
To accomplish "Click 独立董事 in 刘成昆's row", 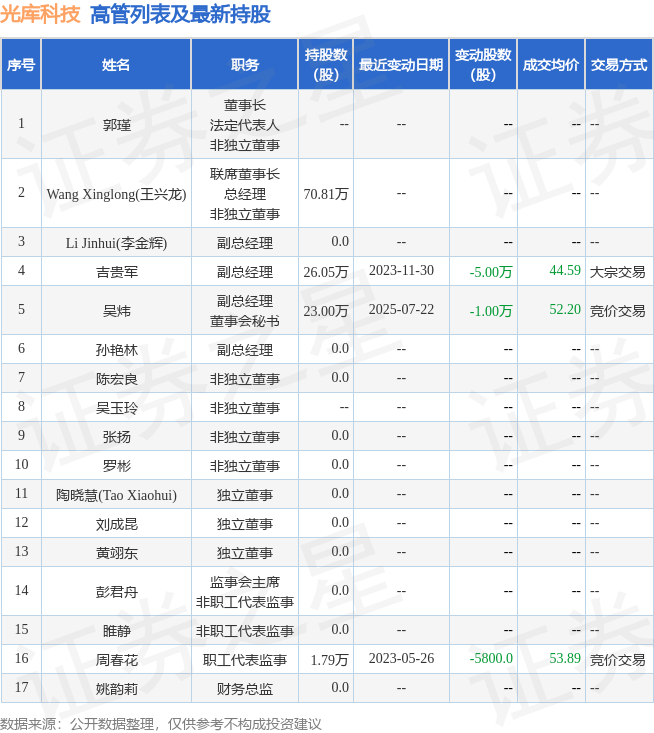I will [x=244, y=524].
